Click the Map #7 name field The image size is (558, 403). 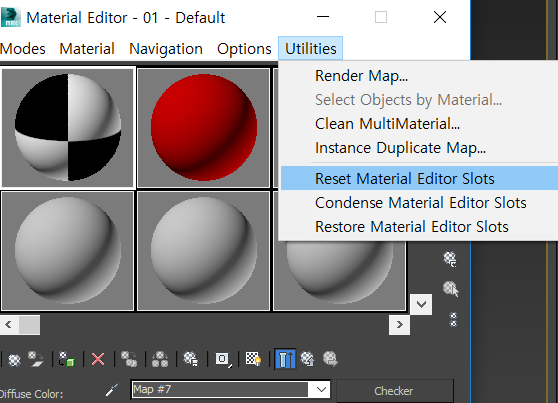pos(220,389)
